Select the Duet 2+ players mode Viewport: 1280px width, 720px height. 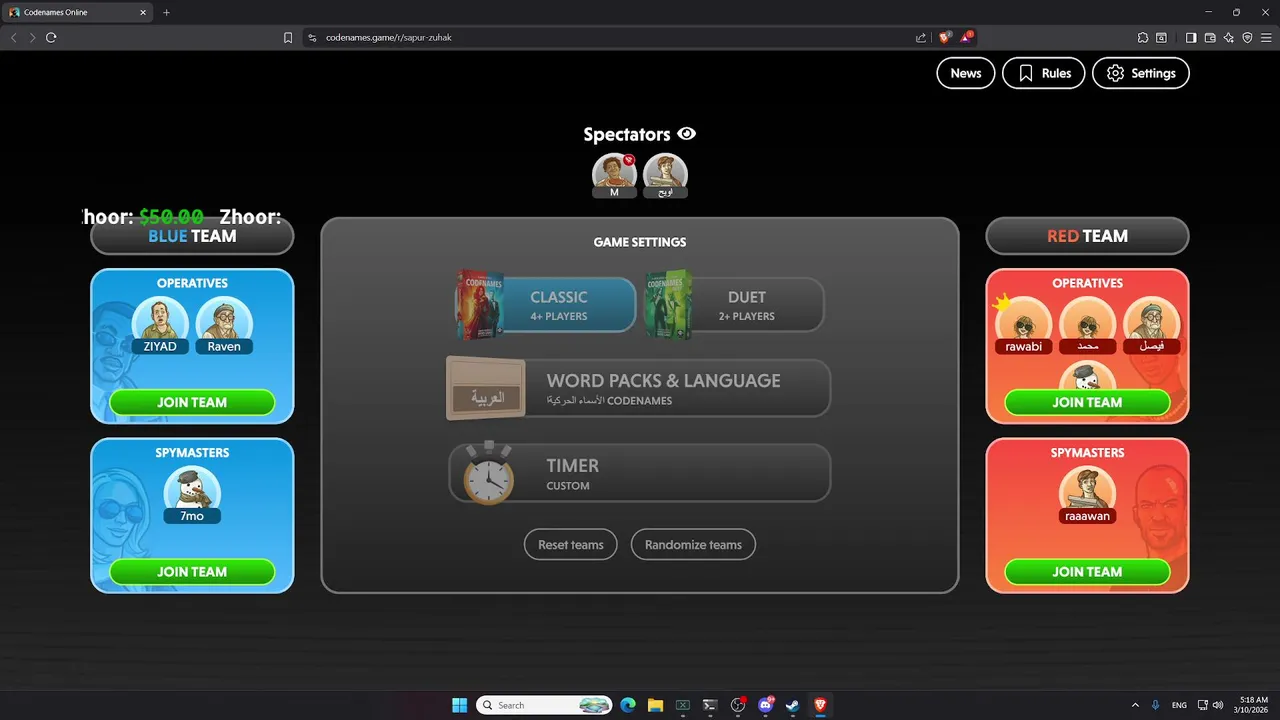pyautogui.click(x=735, y=304)
